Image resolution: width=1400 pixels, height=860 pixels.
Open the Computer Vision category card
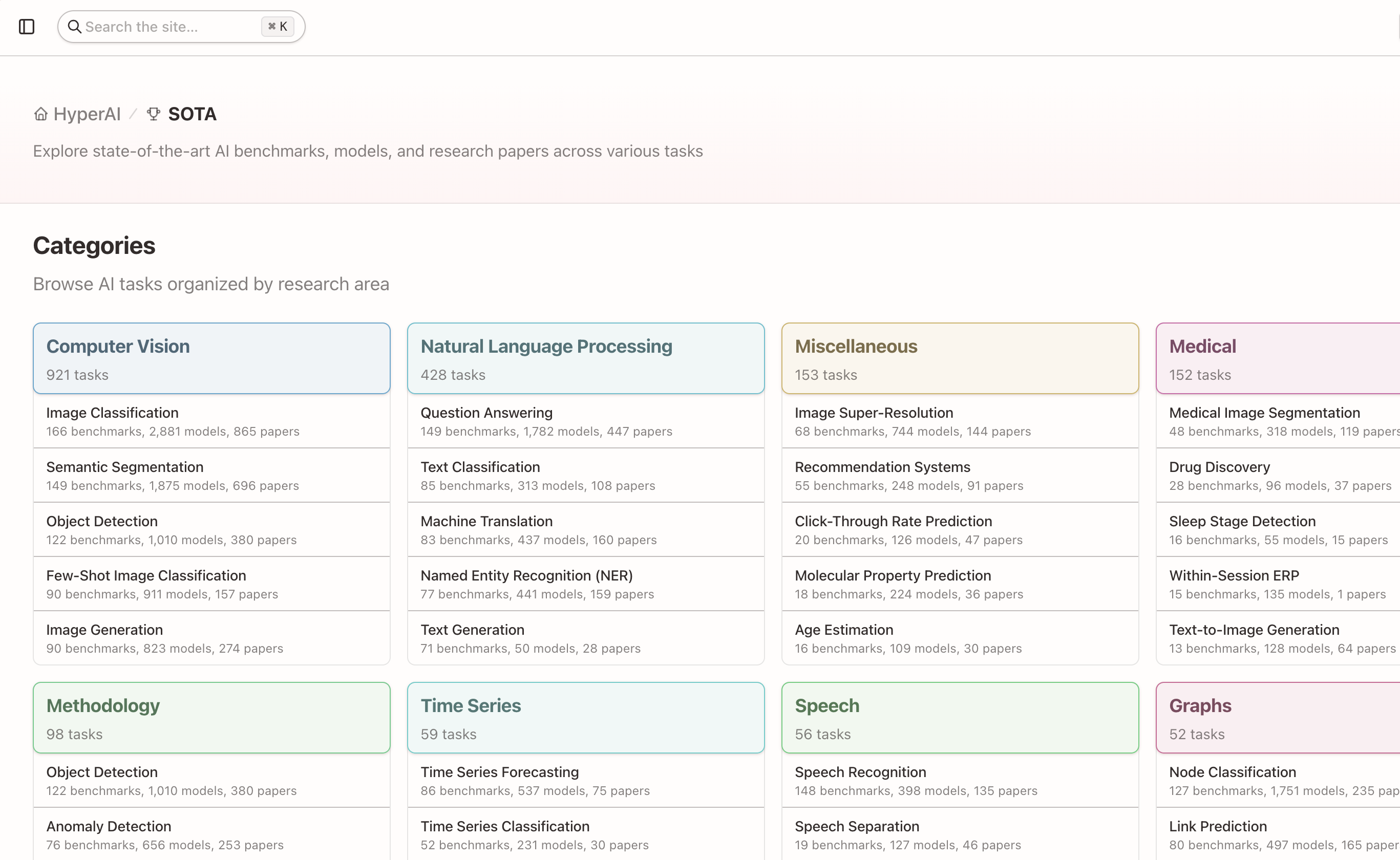click(x=211, y=358)
